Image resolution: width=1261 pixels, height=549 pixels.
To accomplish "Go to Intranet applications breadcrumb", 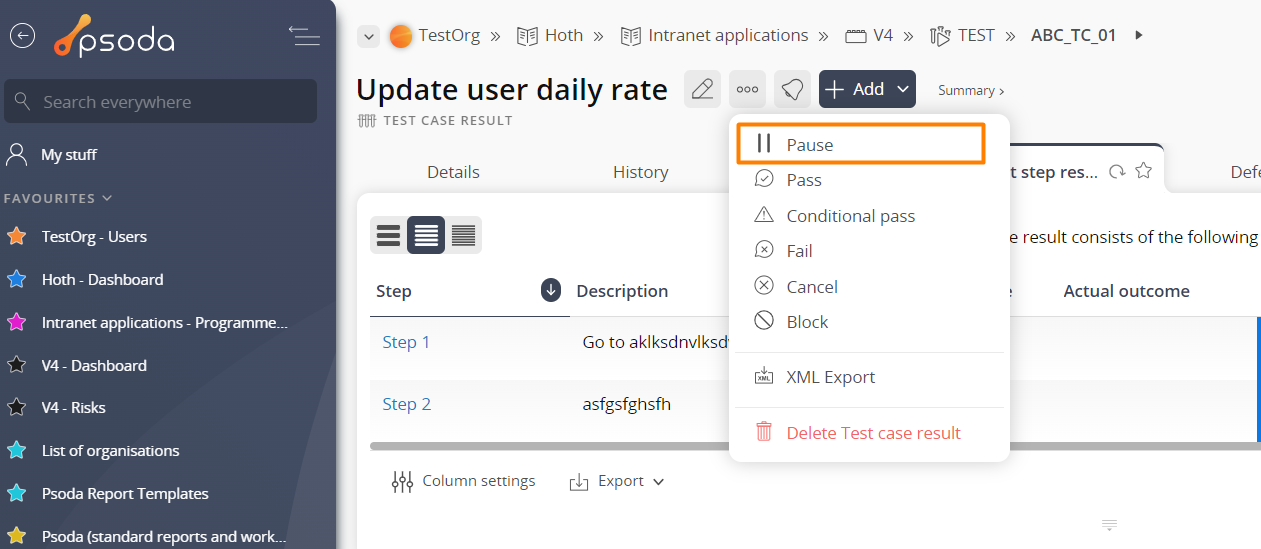I will click(714, 36).
